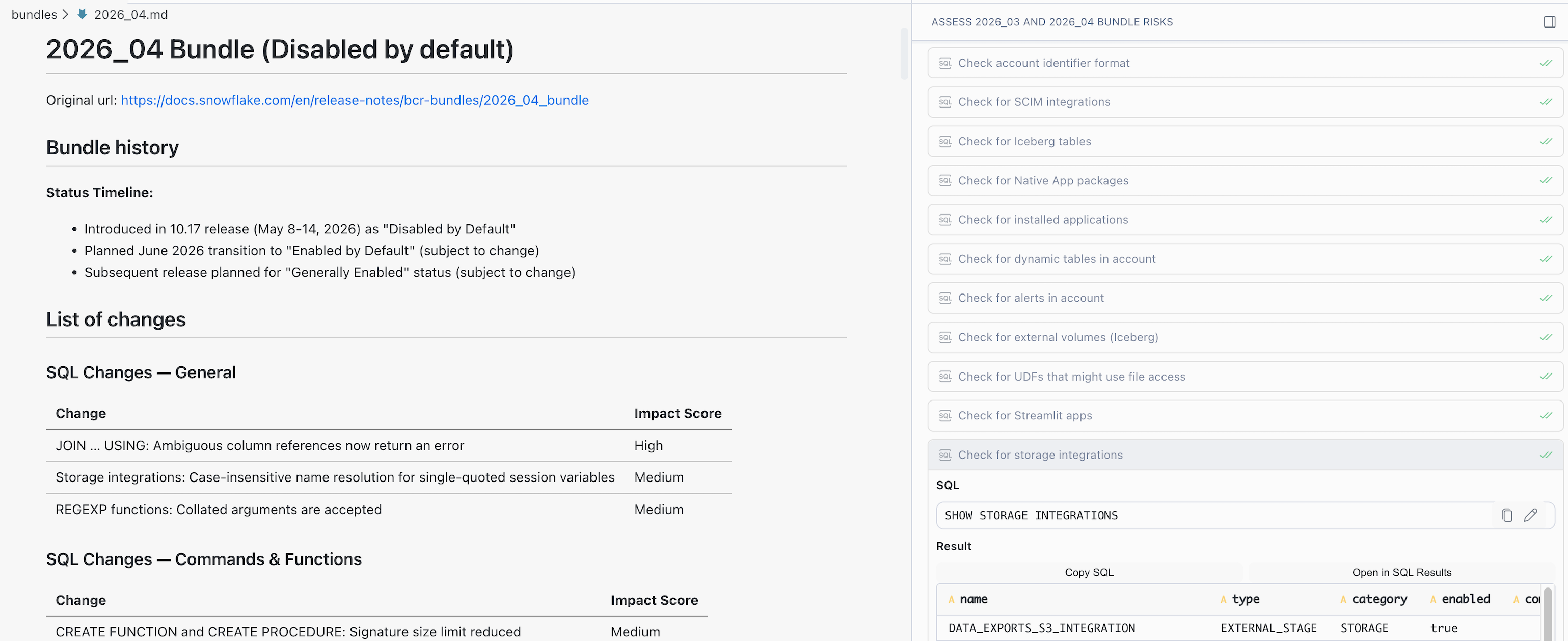Click completed checkmark on Iceberg tables check

pyautogui.click(x=1546, y=142)
